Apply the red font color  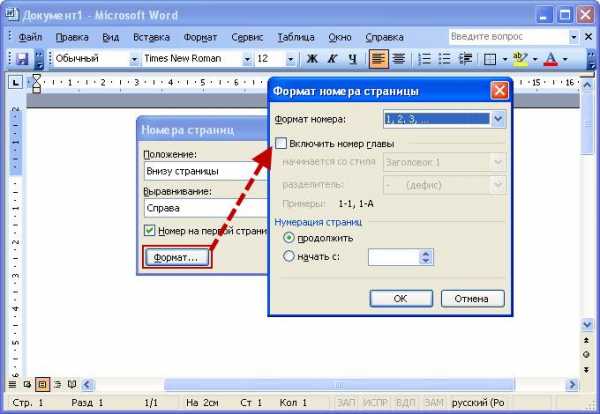coord(551,59)
